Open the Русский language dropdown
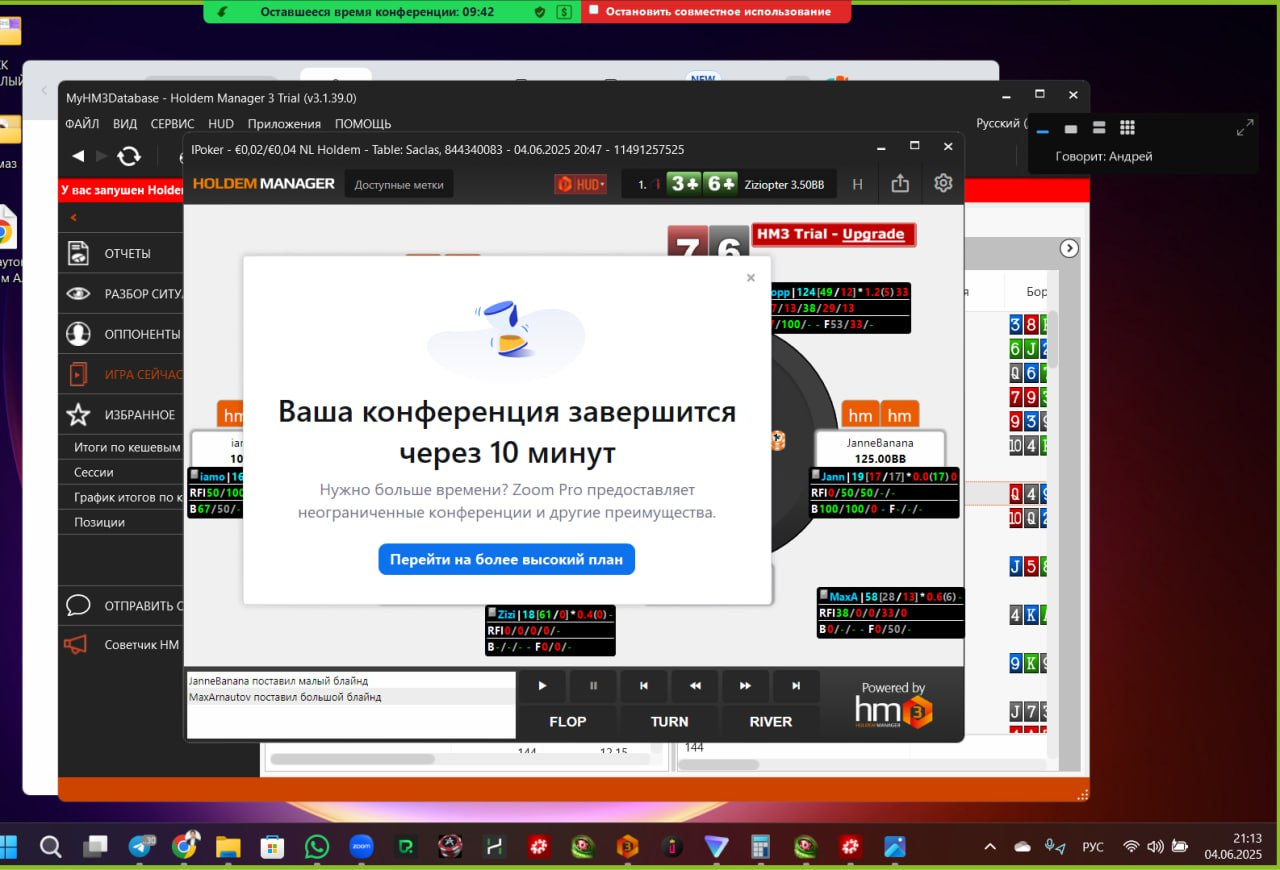Screen dimensions: 1280x870 (x=1000, y=123)
